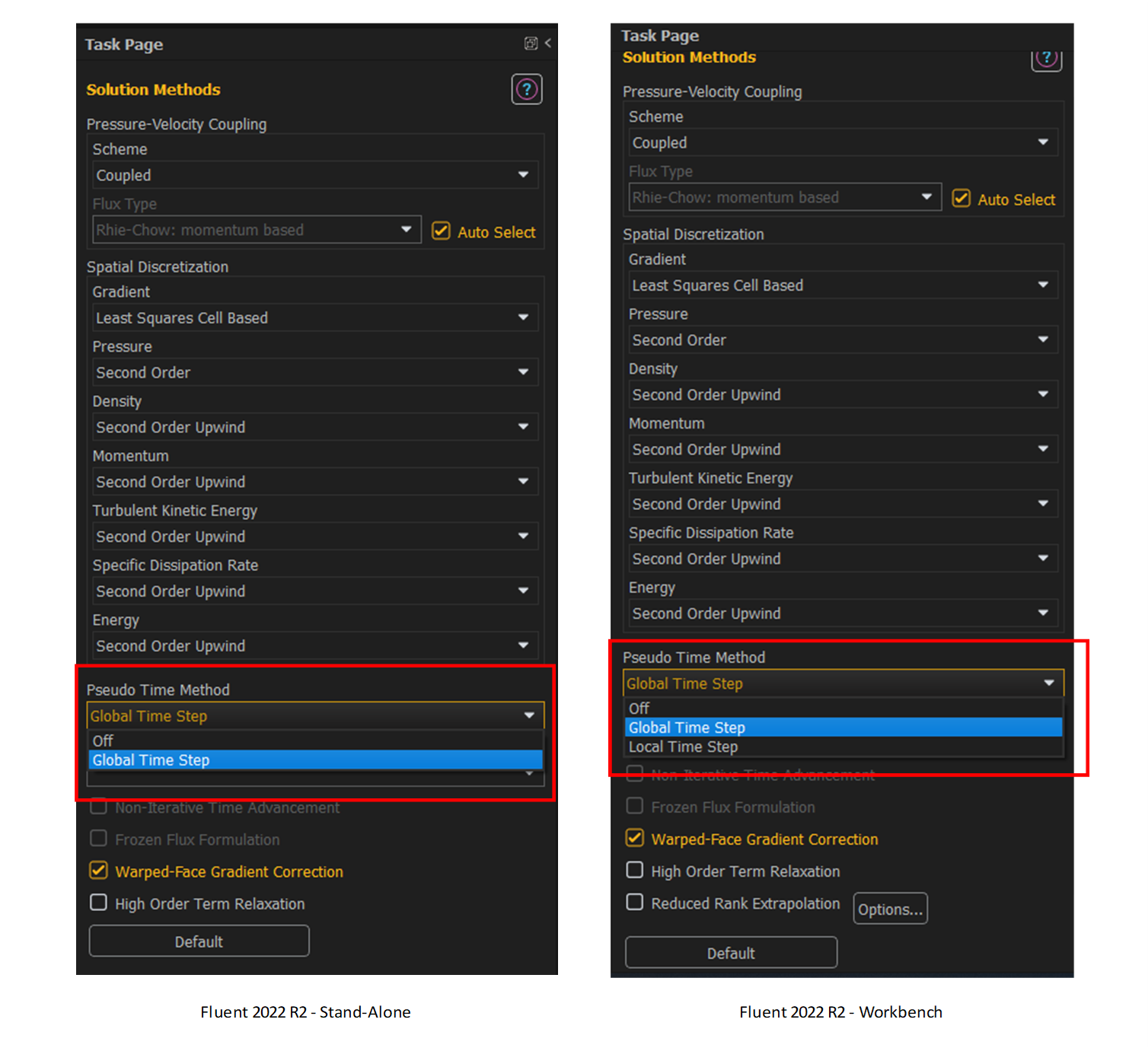The width and height of the screenshot is (1148, 1048).
Task: Check Frozen Flux Formulation in Workbench panel
Action: coord(635,806)
